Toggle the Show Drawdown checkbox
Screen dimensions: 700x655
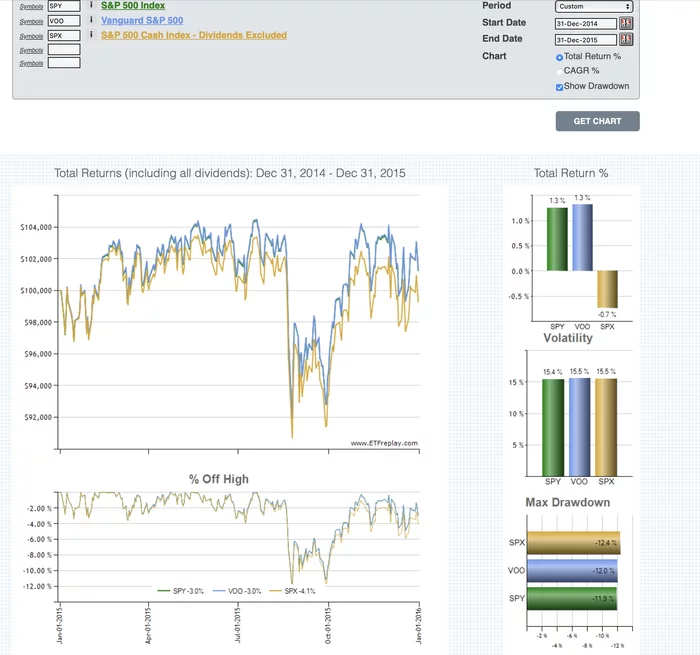pyautogui.click(x=559, y=87)
